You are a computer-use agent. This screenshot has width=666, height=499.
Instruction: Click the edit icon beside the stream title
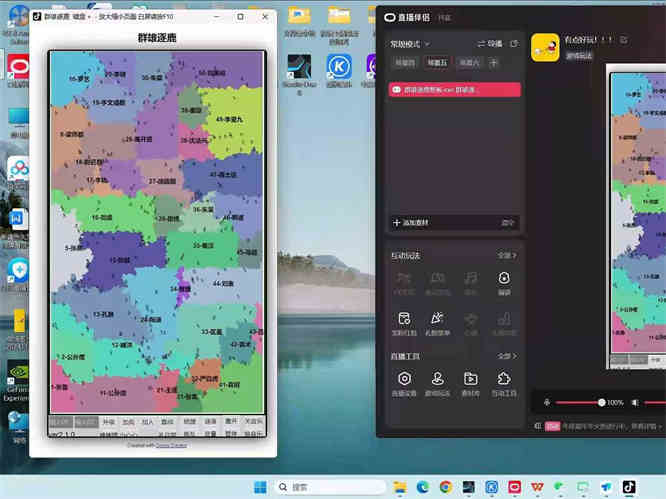[x=624, y=40]
